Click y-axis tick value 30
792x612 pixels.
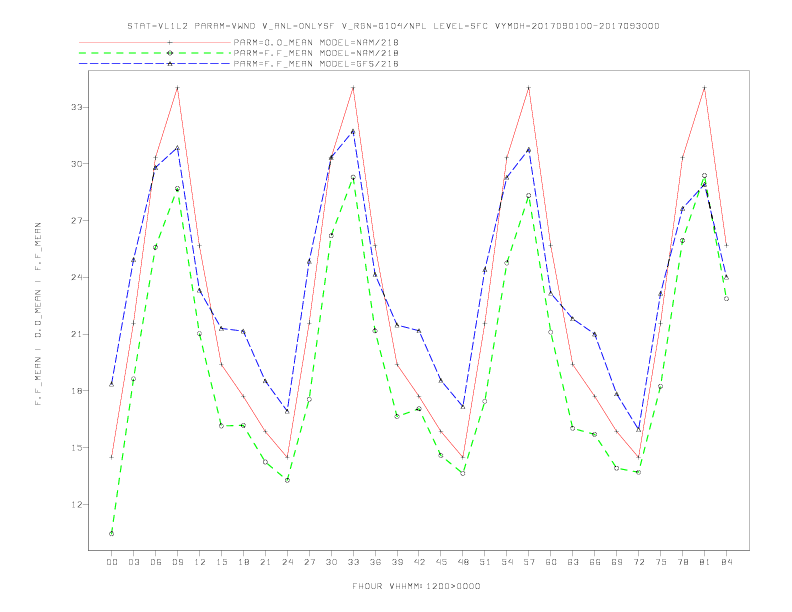[76, 164]
